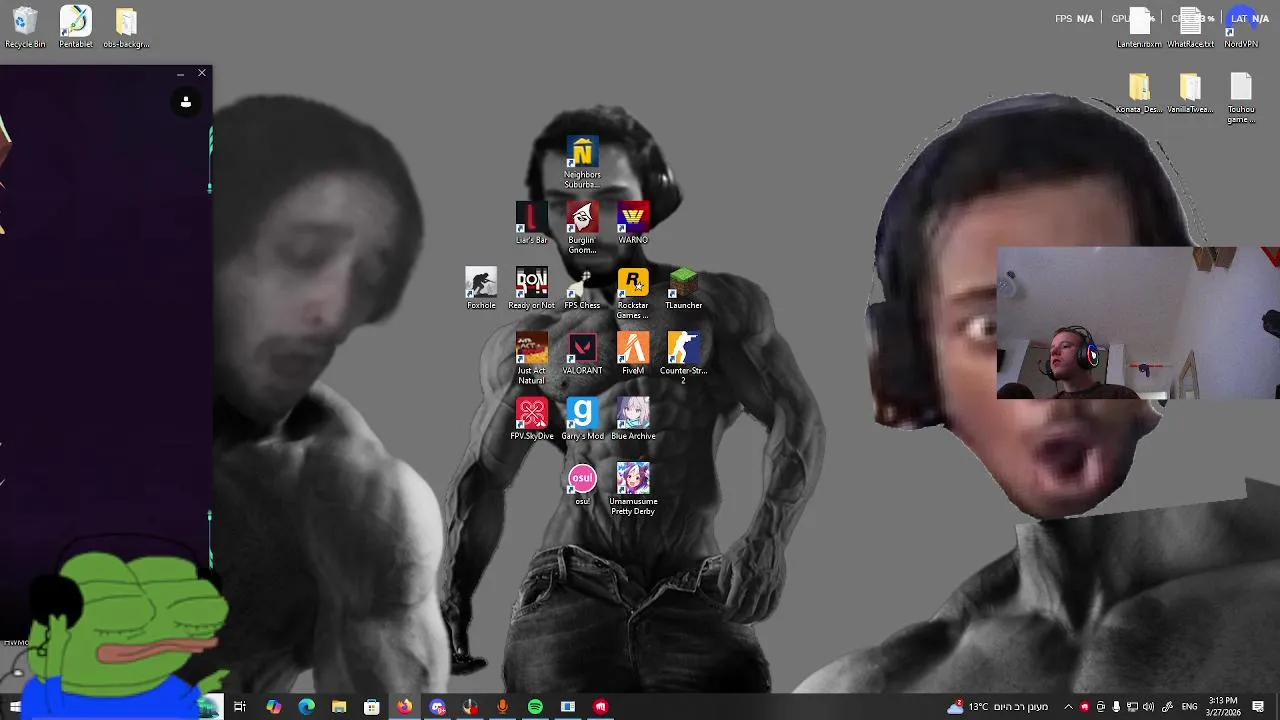Launch Foxhole desktop shortcut
This screenshot has width=1280, height=720.
[x=481, y=288]
